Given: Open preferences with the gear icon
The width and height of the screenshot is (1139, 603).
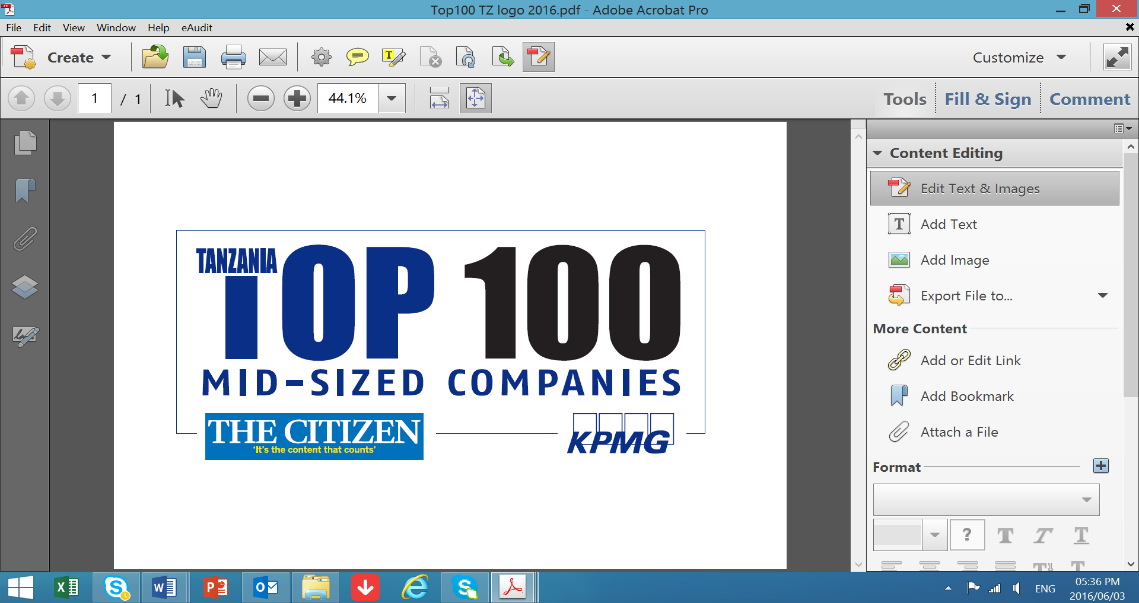Looking at the screenshot, I should coord(321,57).
